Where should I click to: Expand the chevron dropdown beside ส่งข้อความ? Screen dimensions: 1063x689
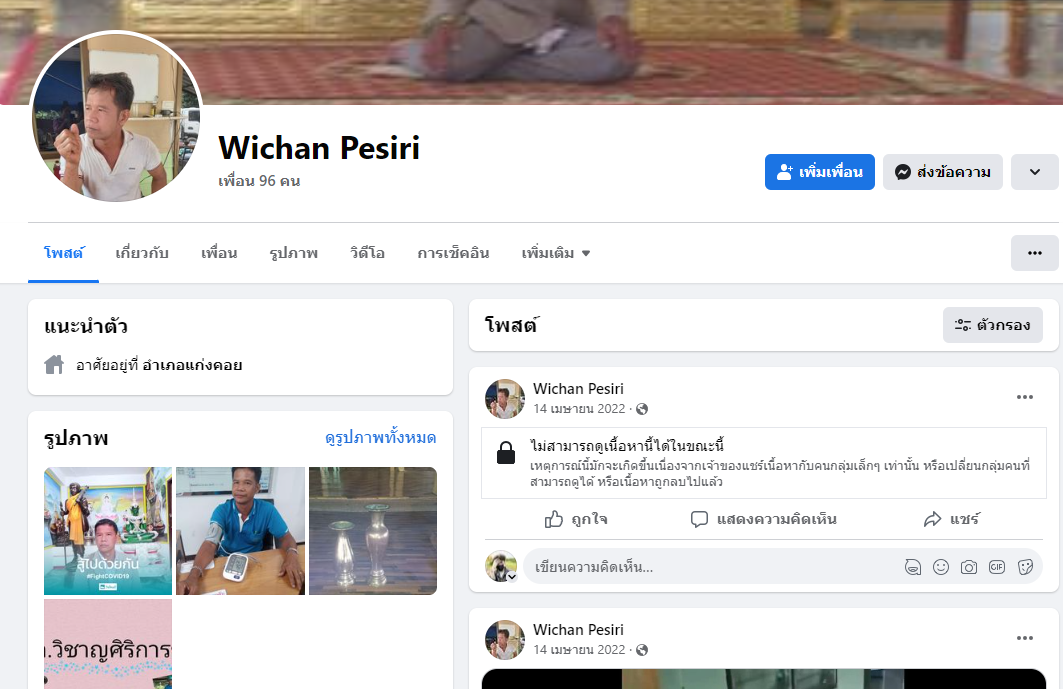click(x=1035, y=172)
